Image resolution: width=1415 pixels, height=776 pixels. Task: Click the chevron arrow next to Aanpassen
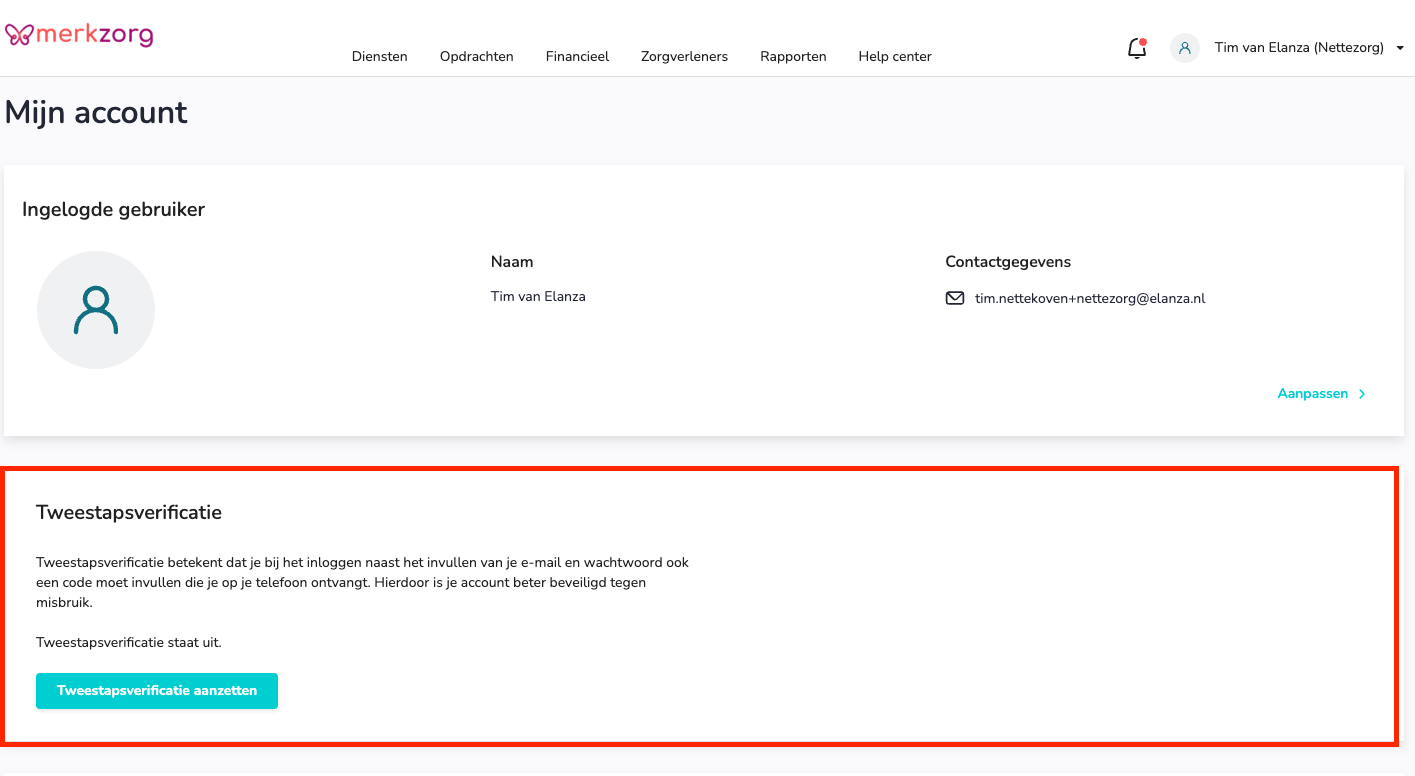(x=1362, y=394)
